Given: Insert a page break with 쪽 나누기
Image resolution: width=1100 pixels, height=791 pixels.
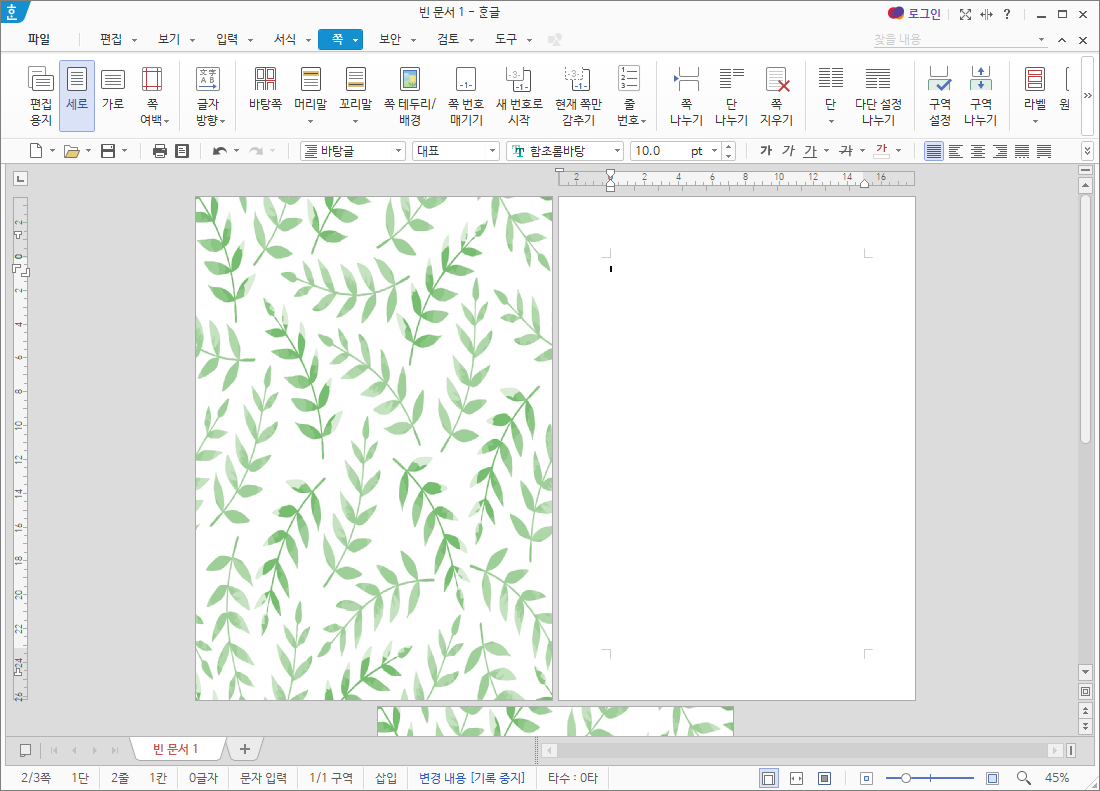Looking at the screenshot, I should pos(686,95).
